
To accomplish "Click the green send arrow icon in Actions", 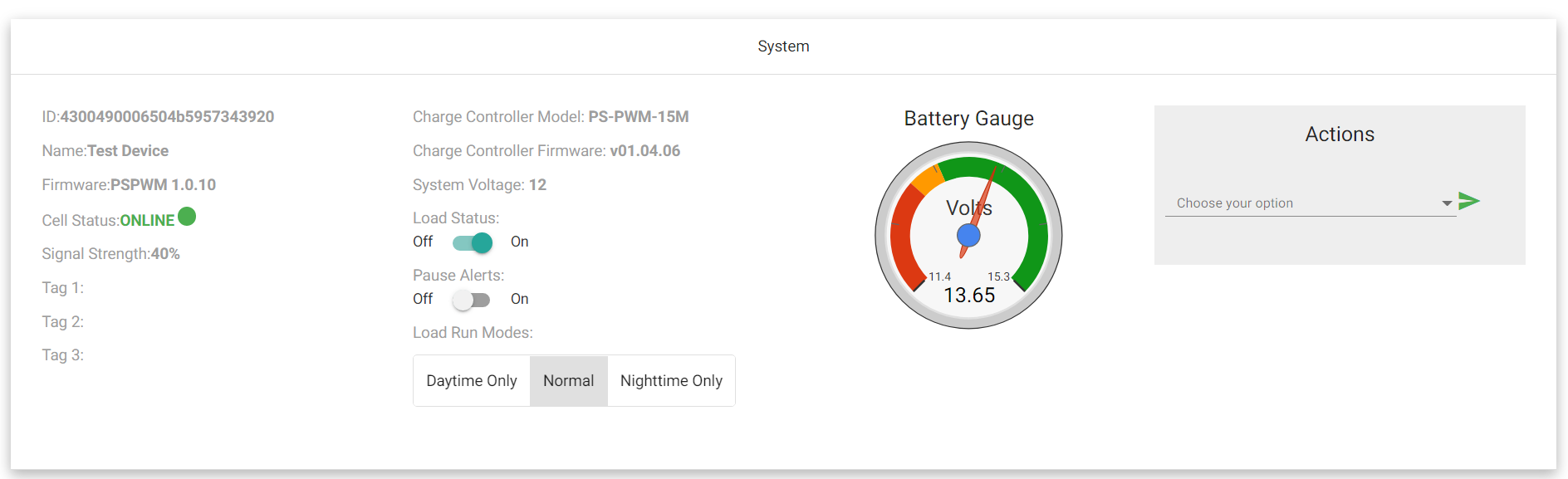I will pyautogui.click(x=1469, y=201).
